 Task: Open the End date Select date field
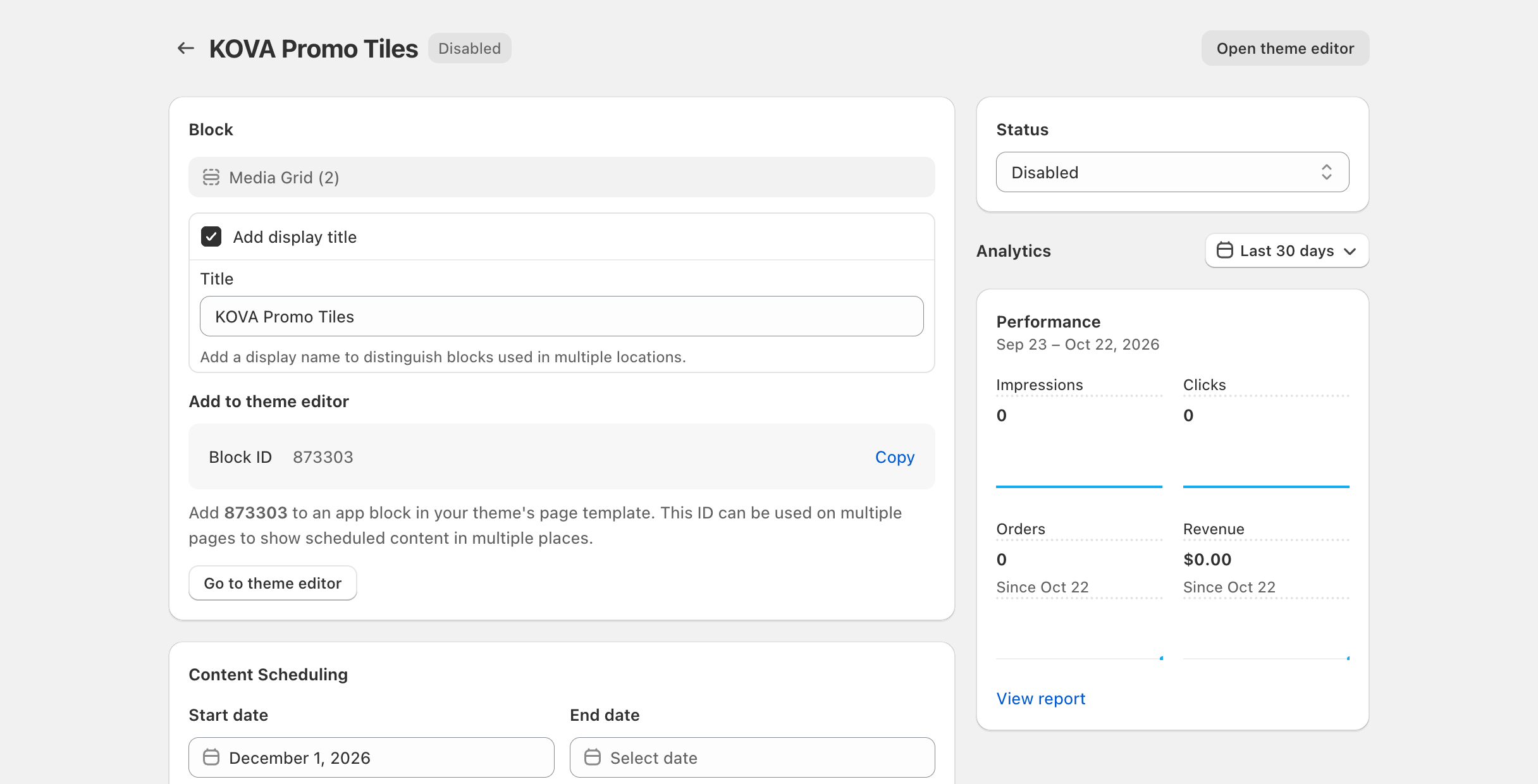[752, 757]
